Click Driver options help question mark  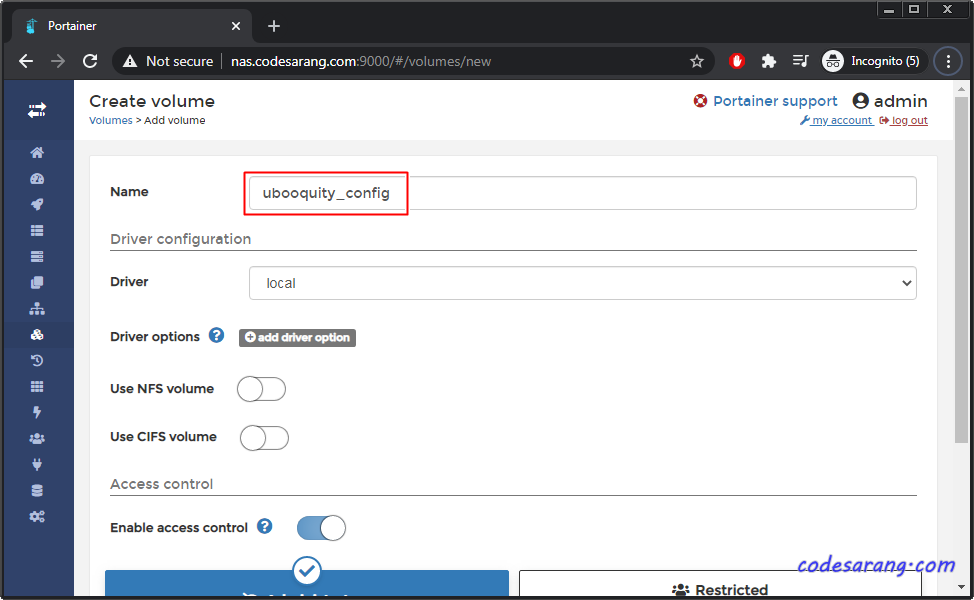[x=216, y=335]
